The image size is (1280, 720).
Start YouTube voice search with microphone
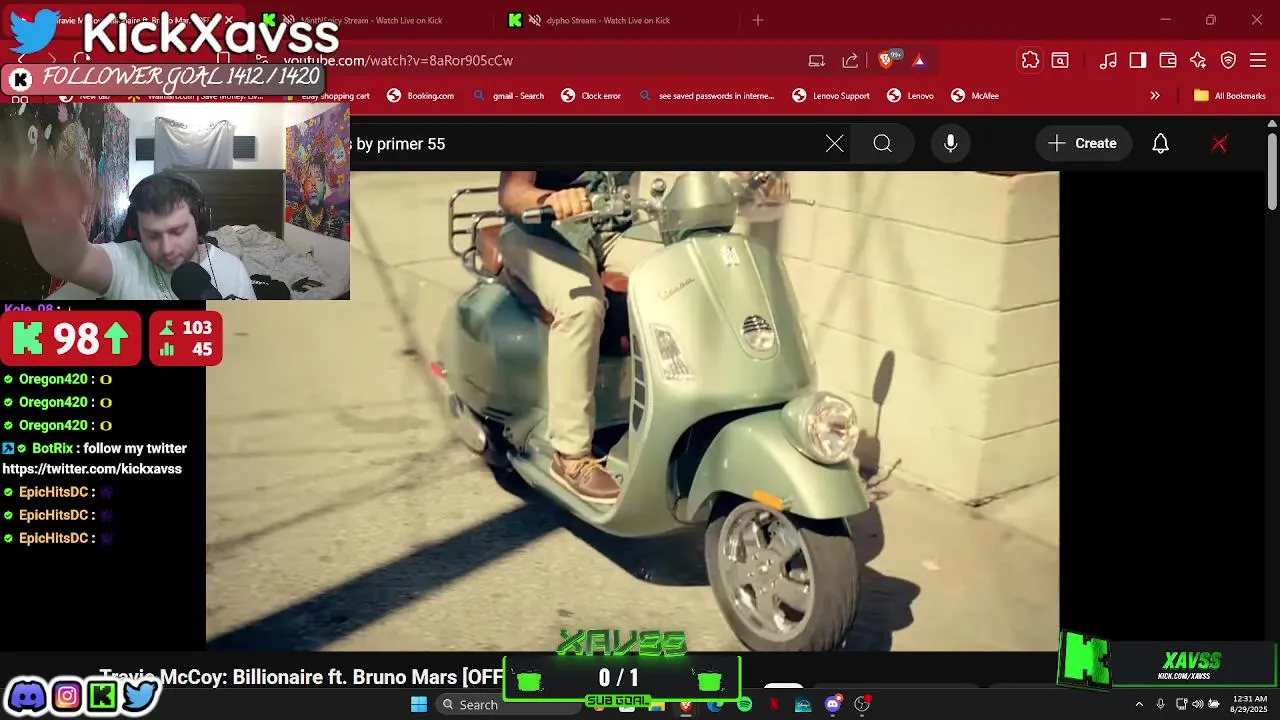coord(951,144)
